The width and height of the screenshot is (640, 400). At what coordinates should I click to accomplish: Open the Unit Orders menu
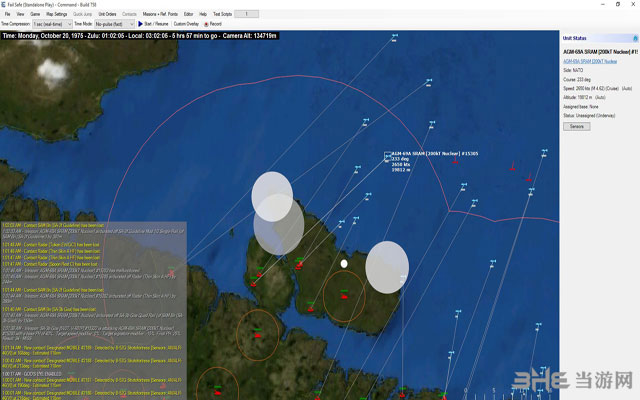pyautogui.click(x=107, y=14)
